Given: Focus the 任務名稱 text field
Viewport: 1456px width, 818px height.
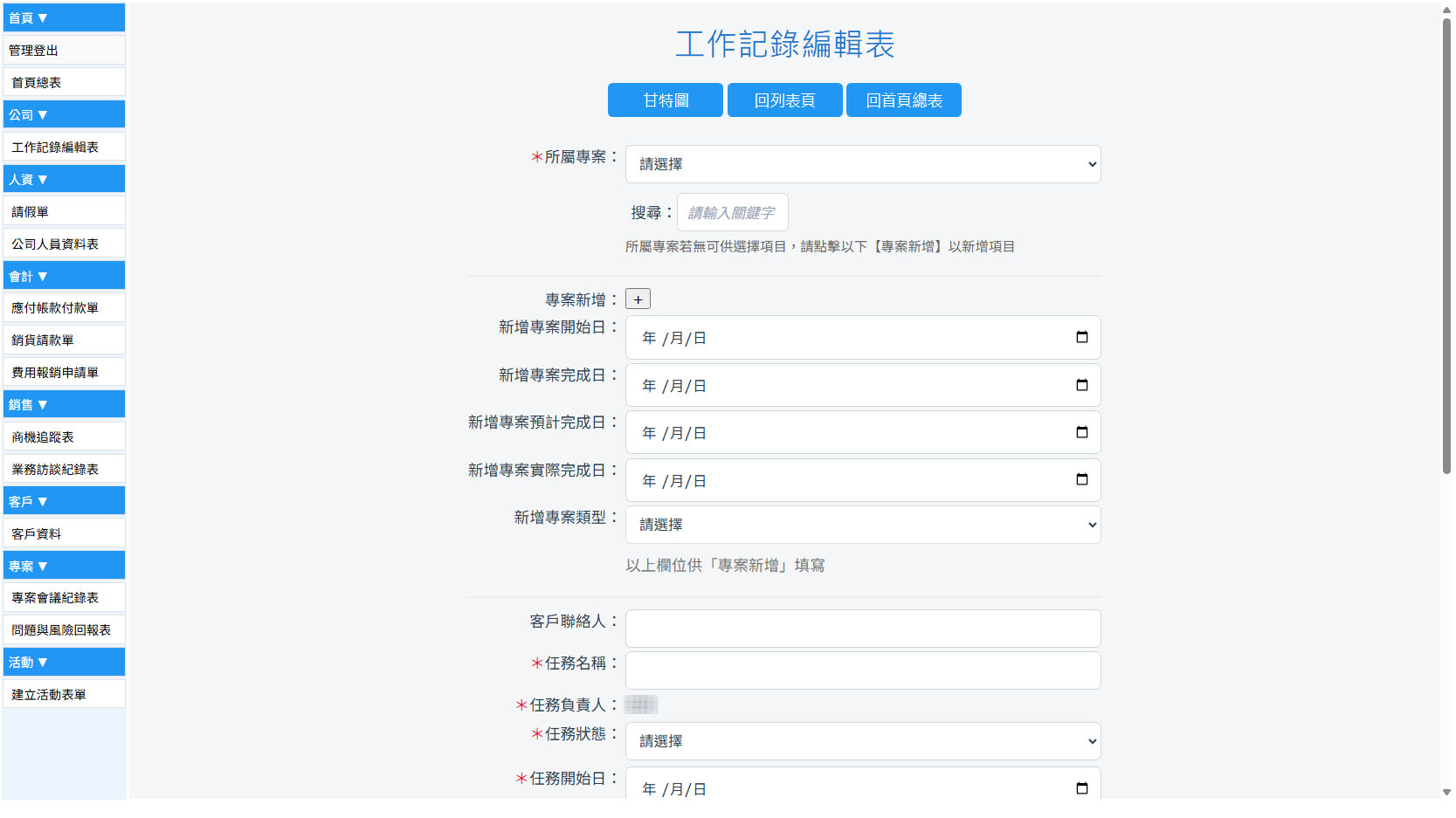Looking at the screenshot, I should [x=863, y=670].
